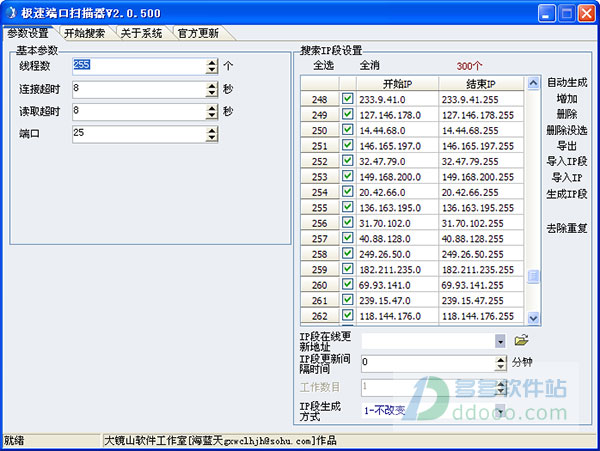
Task: Click the scroll-down arrow of the IP list
Action: [533, 317]
